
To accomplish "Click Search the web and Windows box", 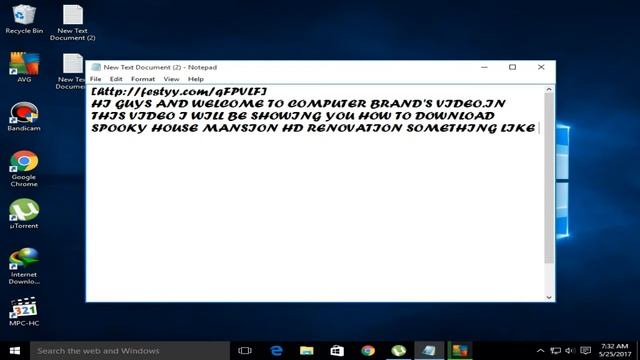I will point(130,351).
